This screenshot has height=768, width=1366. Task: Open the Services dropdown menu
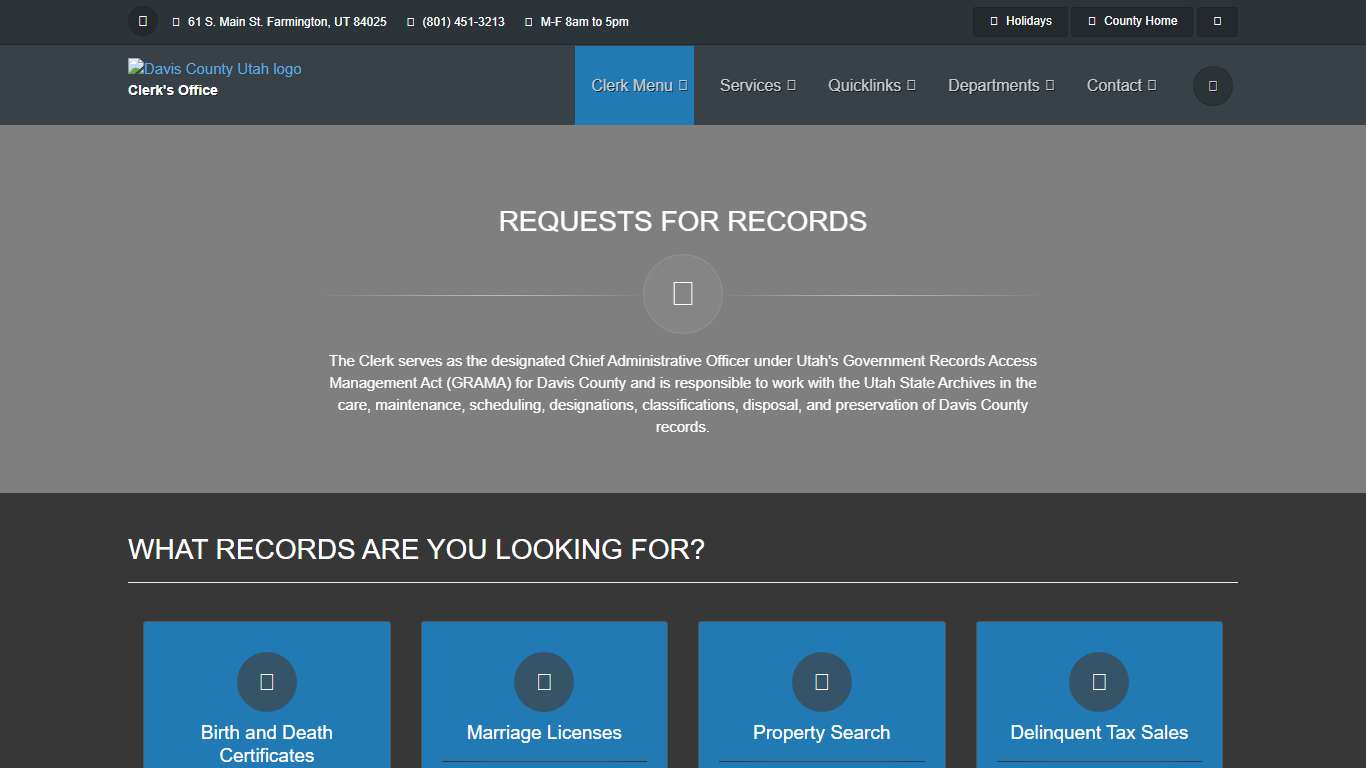[x=757, y=86]
